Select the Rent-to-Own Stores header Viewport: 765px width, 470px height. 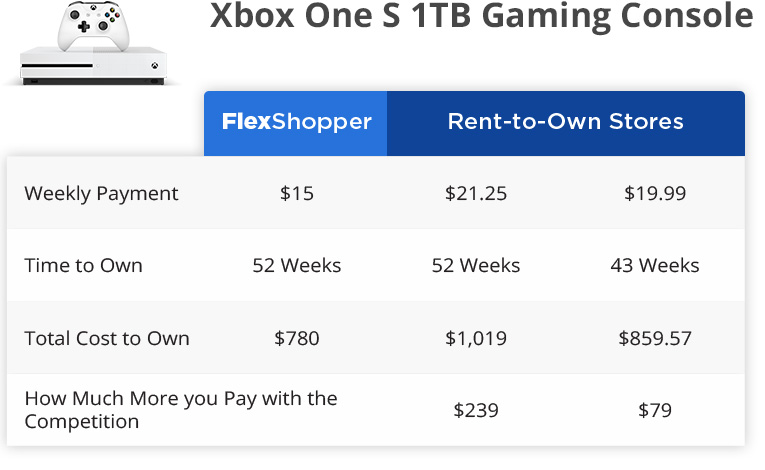(x=565, y=123)
